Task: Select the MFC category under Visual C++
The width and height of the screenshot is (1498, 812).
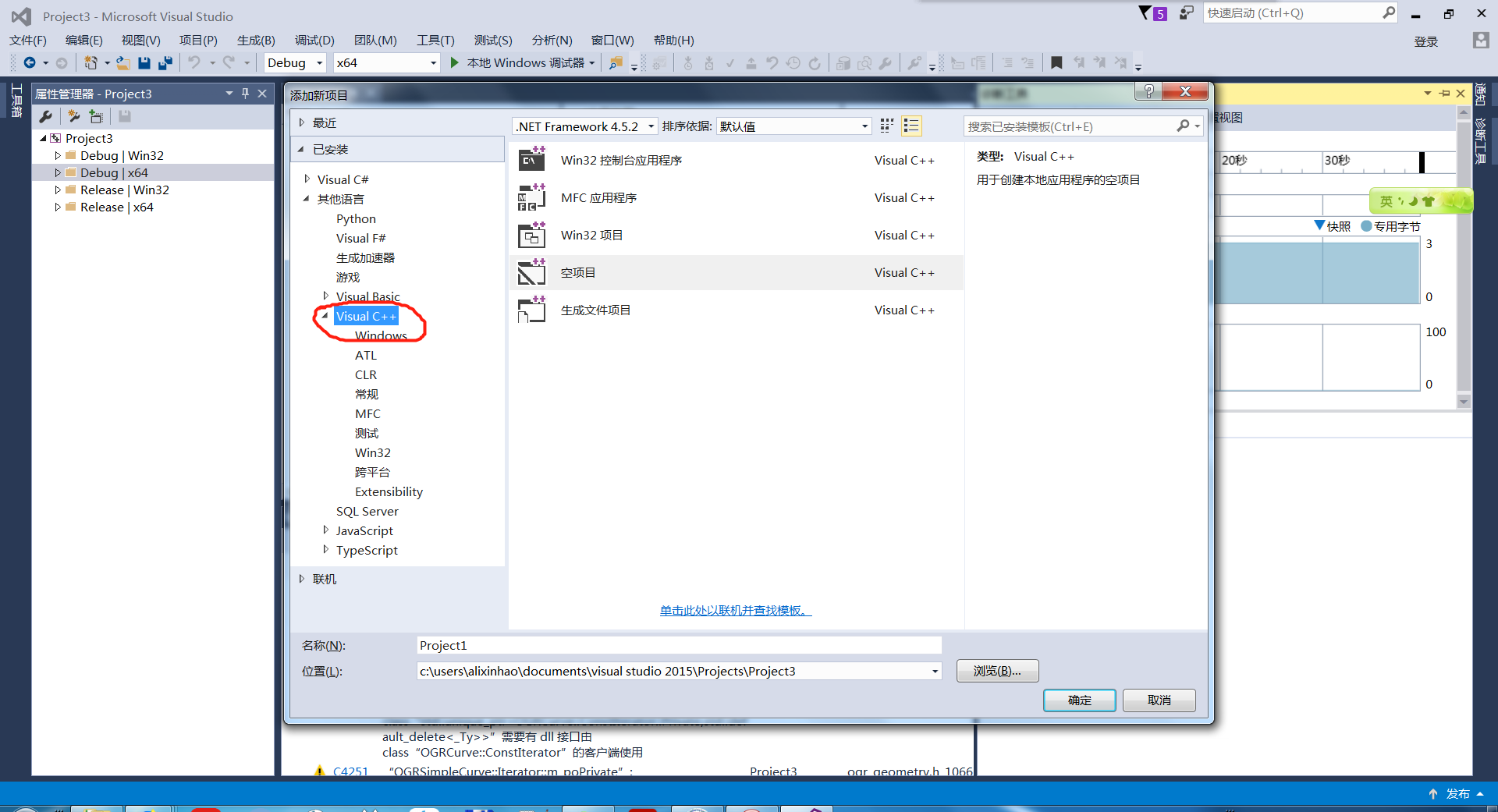Action: click(x=367, y=414)
